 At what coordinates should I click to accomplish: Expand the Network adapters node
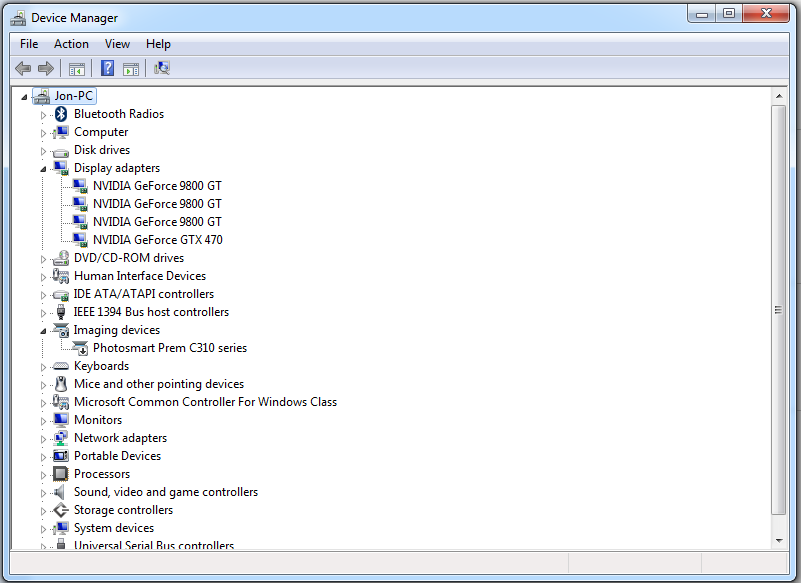[43, 439]
